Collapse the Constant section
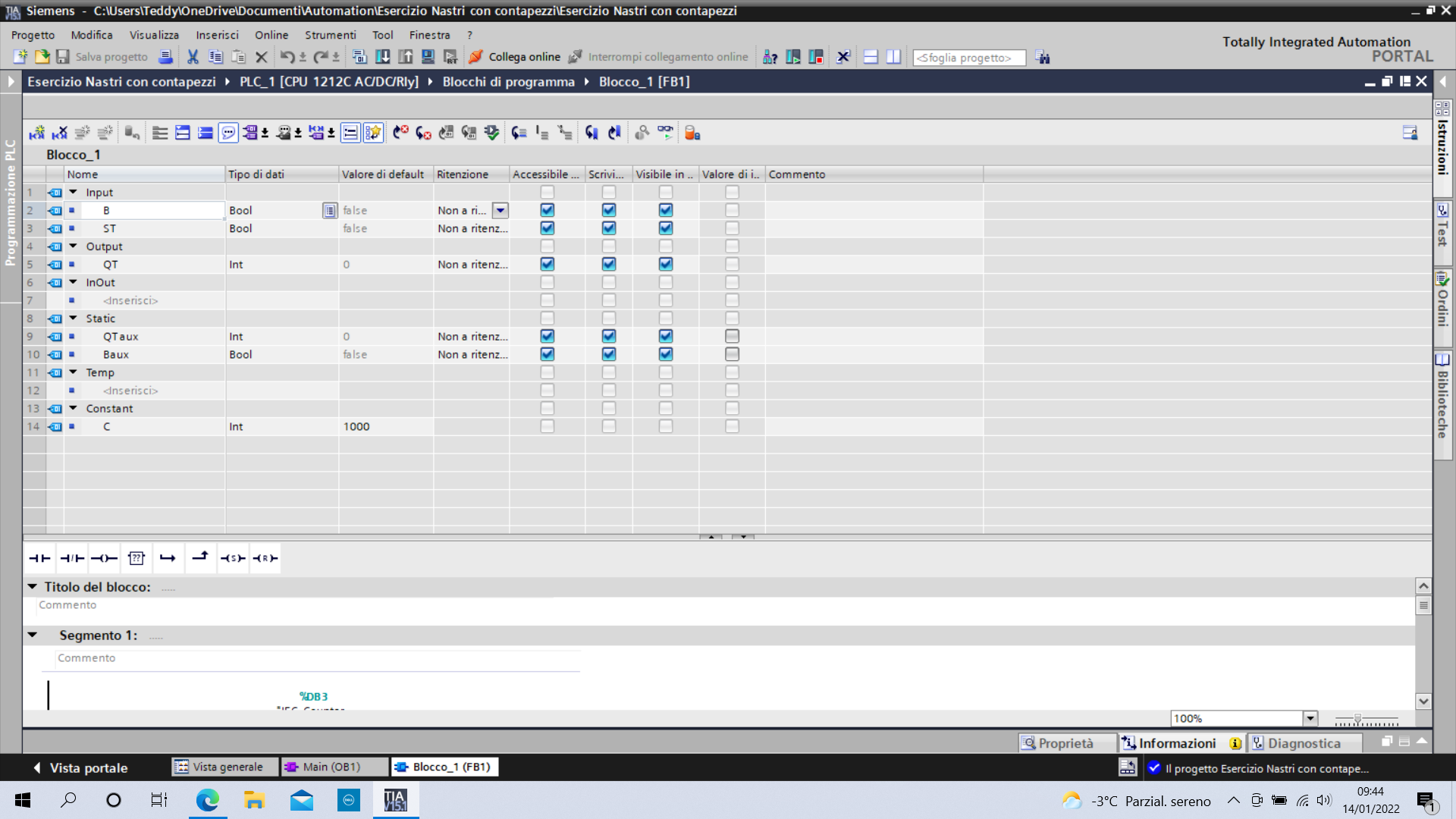This screenshot has height=819, width=1456. point(74,408)
